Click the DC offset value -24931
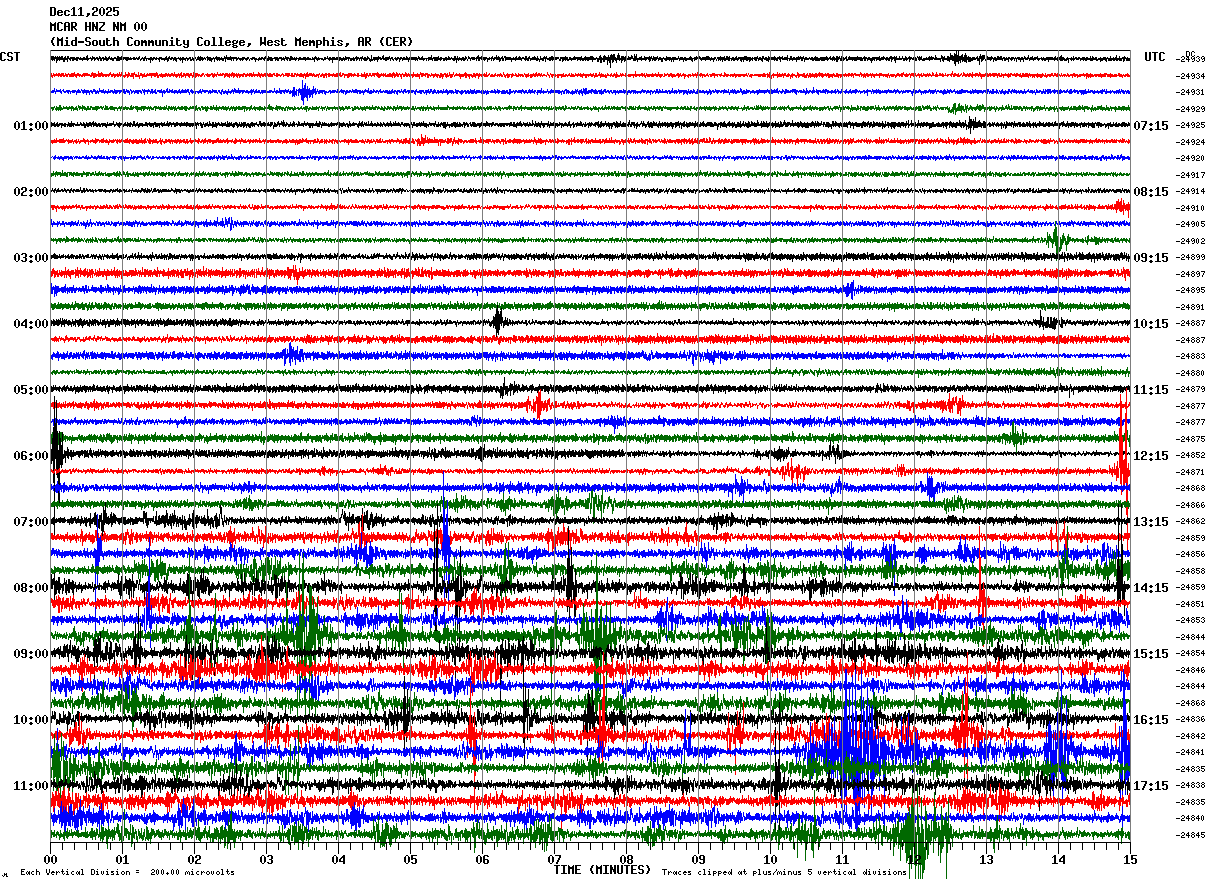 coord(1191,92)
